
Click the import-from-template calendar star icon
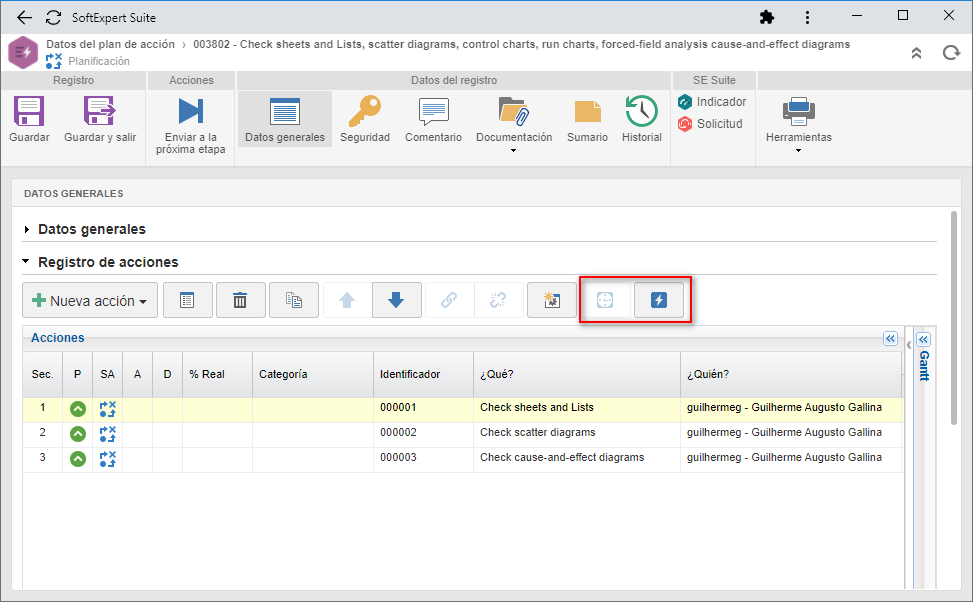(x=552, y=300)
